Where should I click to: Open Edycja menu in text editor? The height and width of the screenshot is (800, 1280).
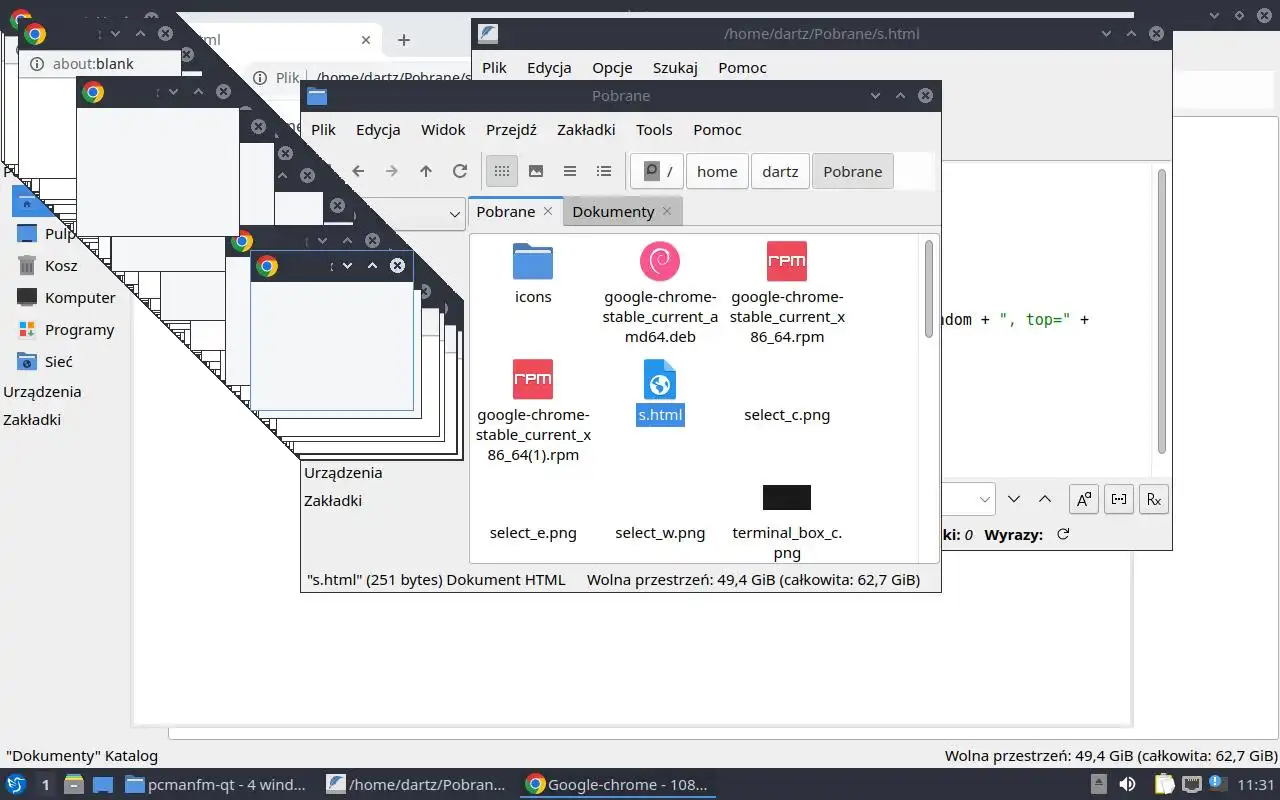549,67
